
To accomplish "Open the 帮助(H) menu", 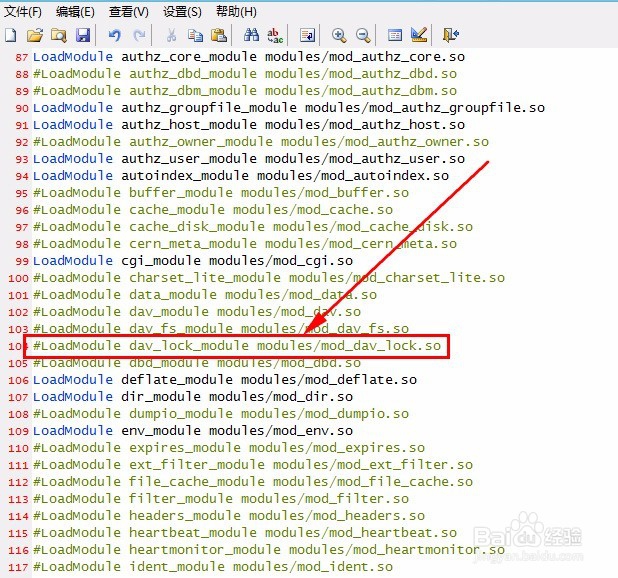I will (x=236, y=12).
